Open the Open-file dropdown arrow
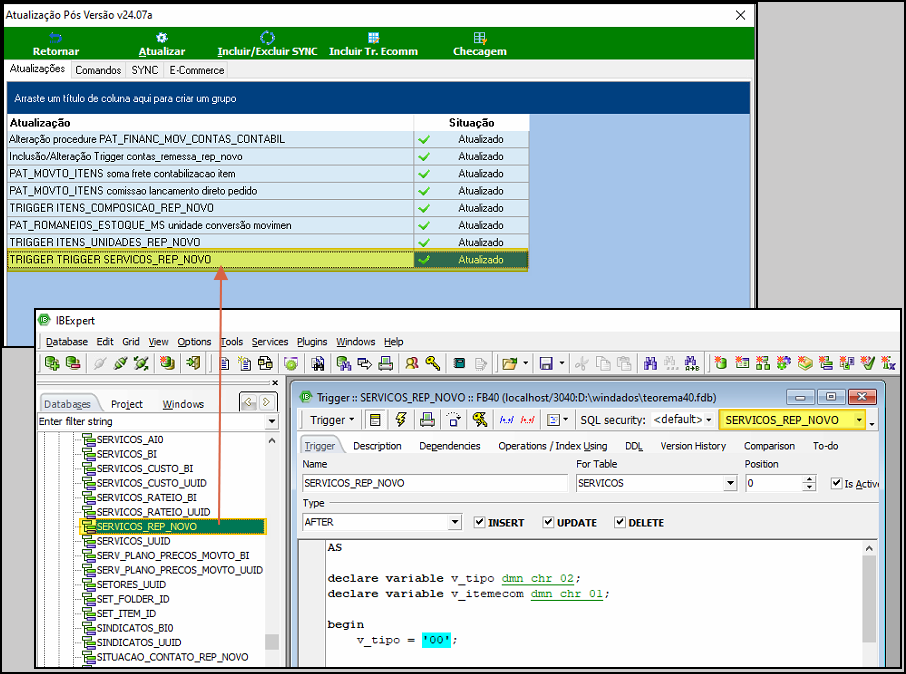Screen dimensions: 906x674 click(525, 363)
